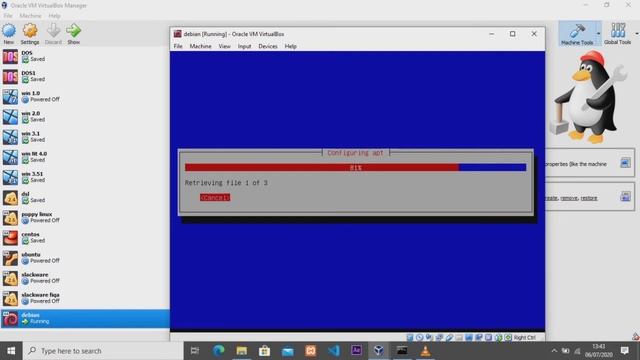Click the win 3.51 machine icon
Viewport: 640px width, 360px height.
point(10,177)
